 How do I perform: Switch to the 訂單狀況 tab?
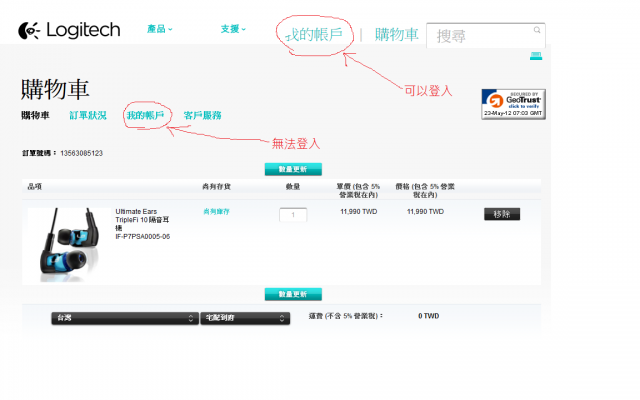88,116
